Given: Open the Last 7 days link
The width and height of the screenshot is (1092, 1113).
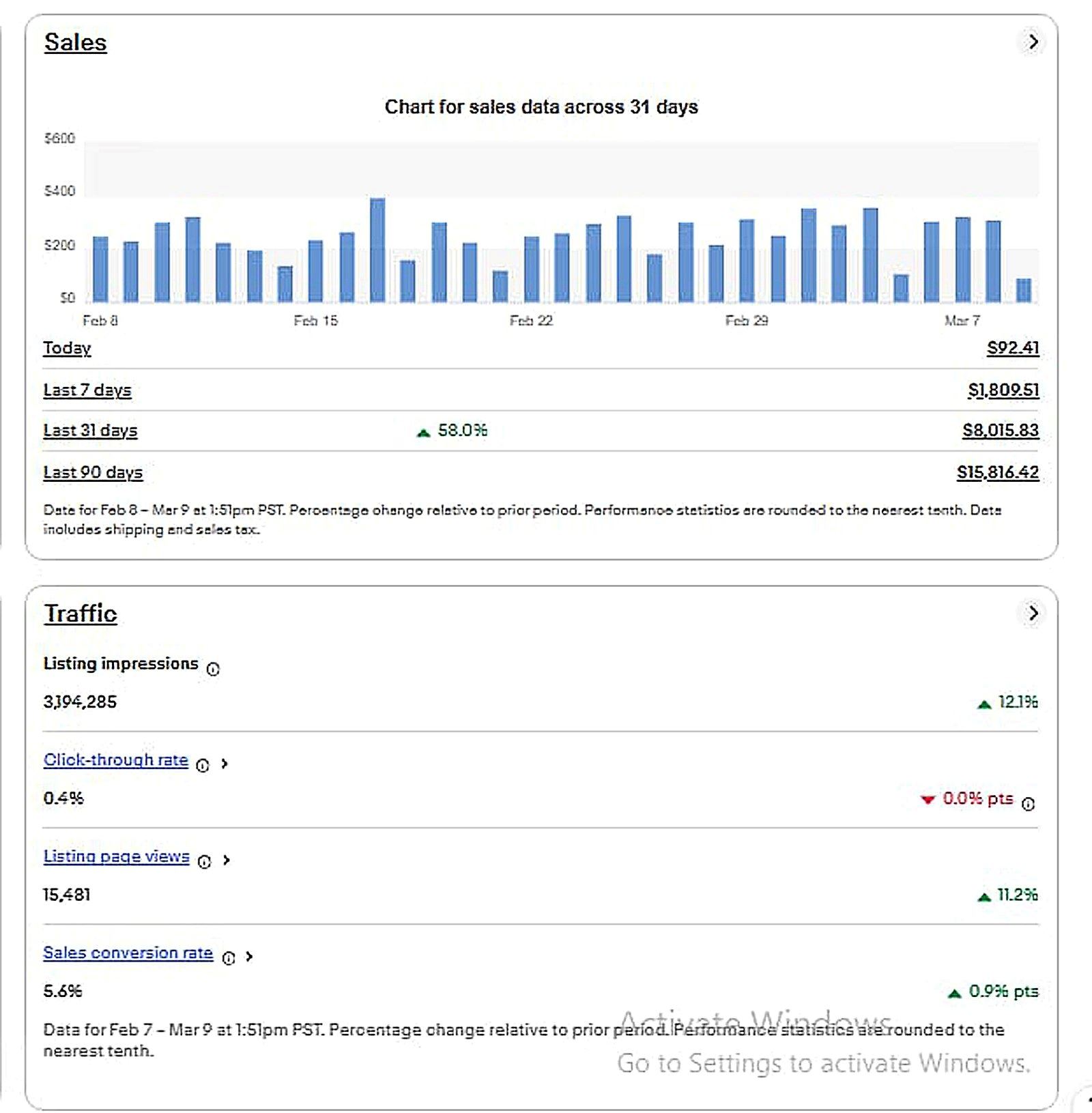Looking at the screenshot, I should pos(87,390).
